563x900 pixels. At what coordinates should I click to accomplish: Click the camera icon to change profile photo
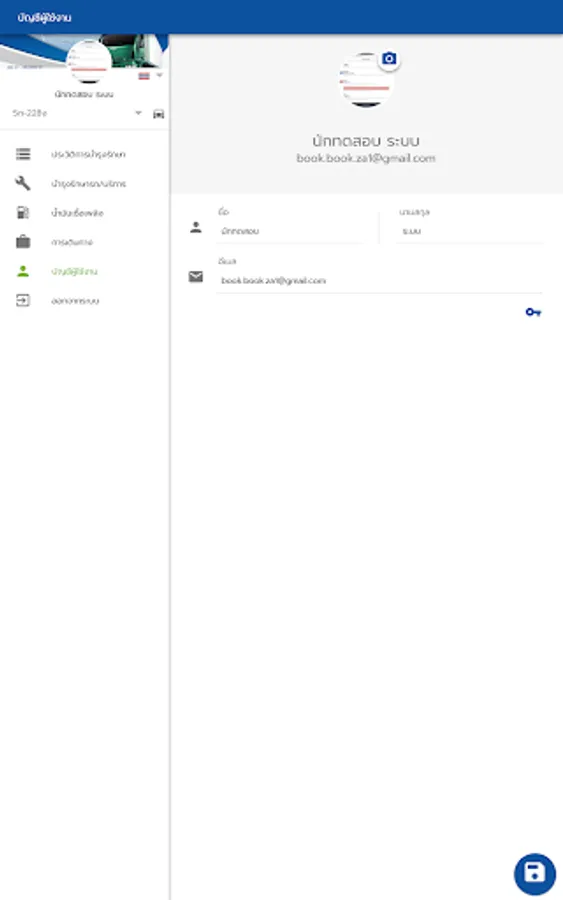[x=389, y=59]
